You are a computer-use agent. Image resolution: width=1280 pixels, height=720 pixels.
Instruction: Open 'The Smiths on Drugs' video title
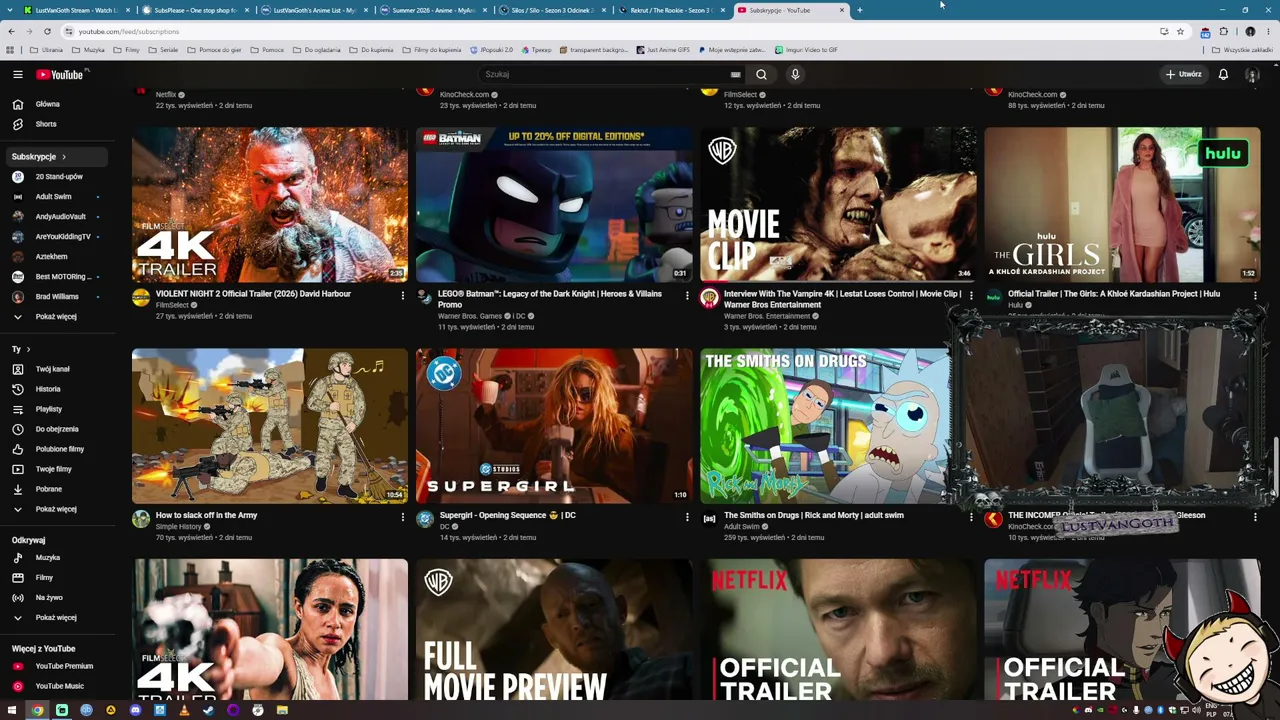pos(813,515)
